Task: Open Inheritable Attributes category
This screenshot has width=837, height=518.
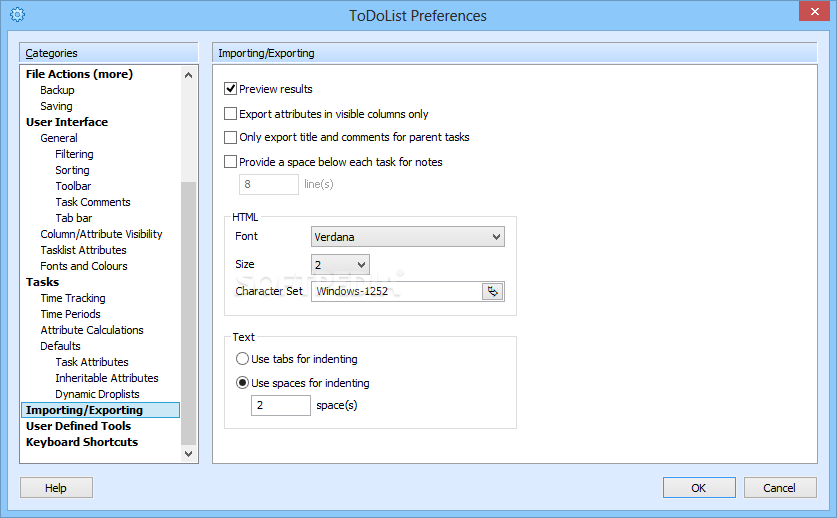Action: click(107, 379)
